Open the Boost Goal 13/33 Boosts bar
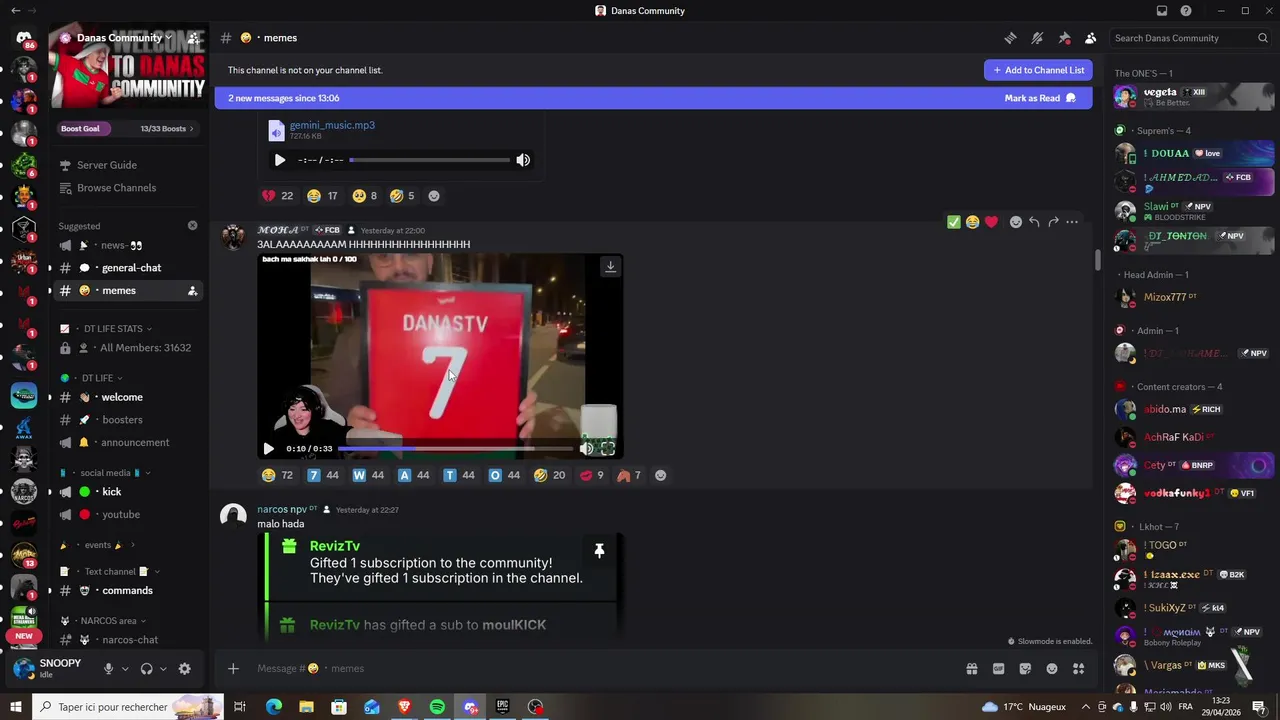Screen dimensions: 1280x720 [127, 129]
